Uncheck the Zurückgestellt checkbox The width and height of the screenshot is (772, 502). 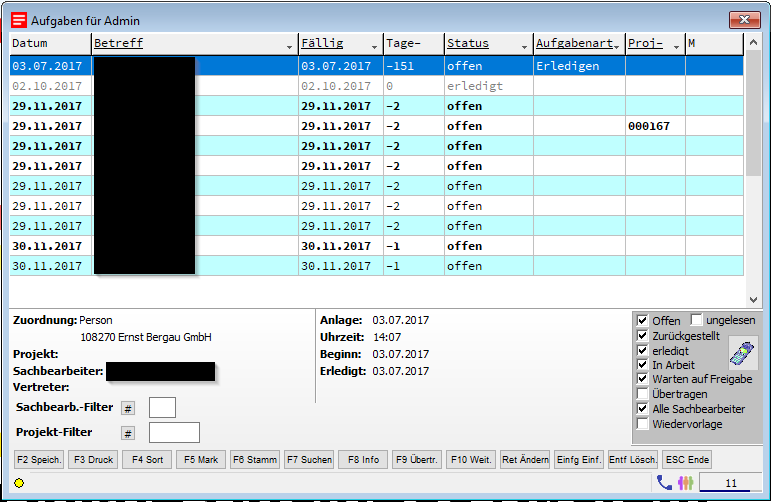(643, 336)
